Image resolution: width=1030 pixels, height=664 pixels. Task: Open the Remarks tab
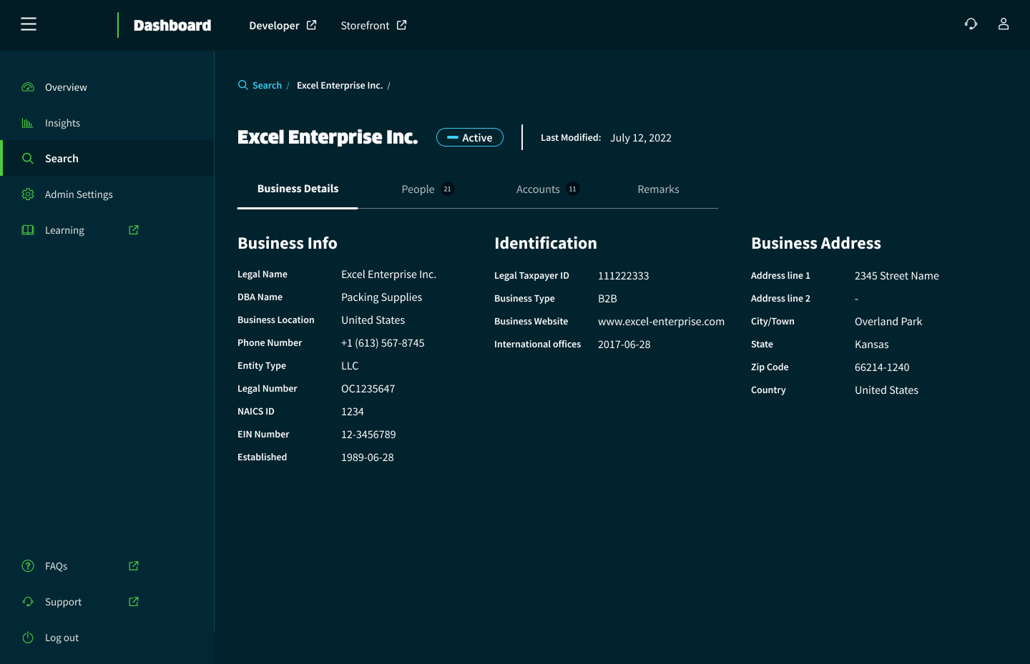(x=658, y=189)
